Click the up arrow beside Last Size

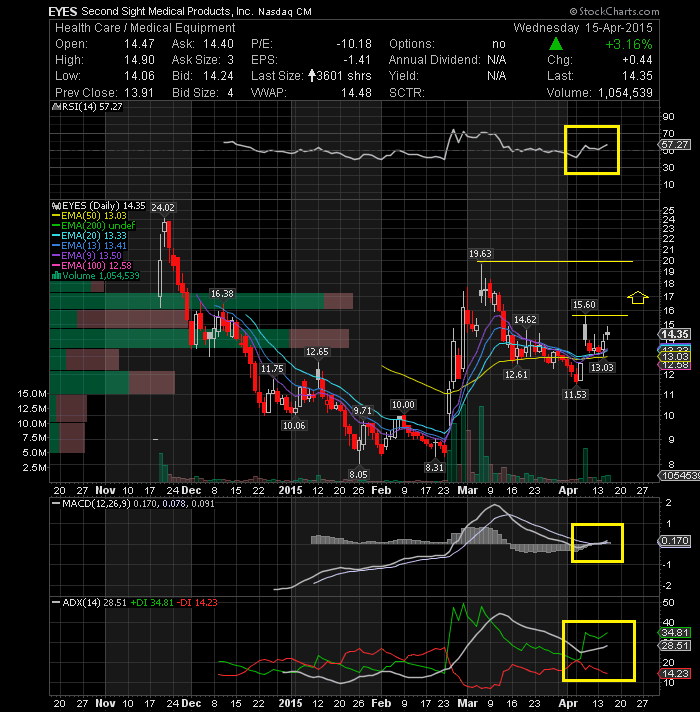311,75
